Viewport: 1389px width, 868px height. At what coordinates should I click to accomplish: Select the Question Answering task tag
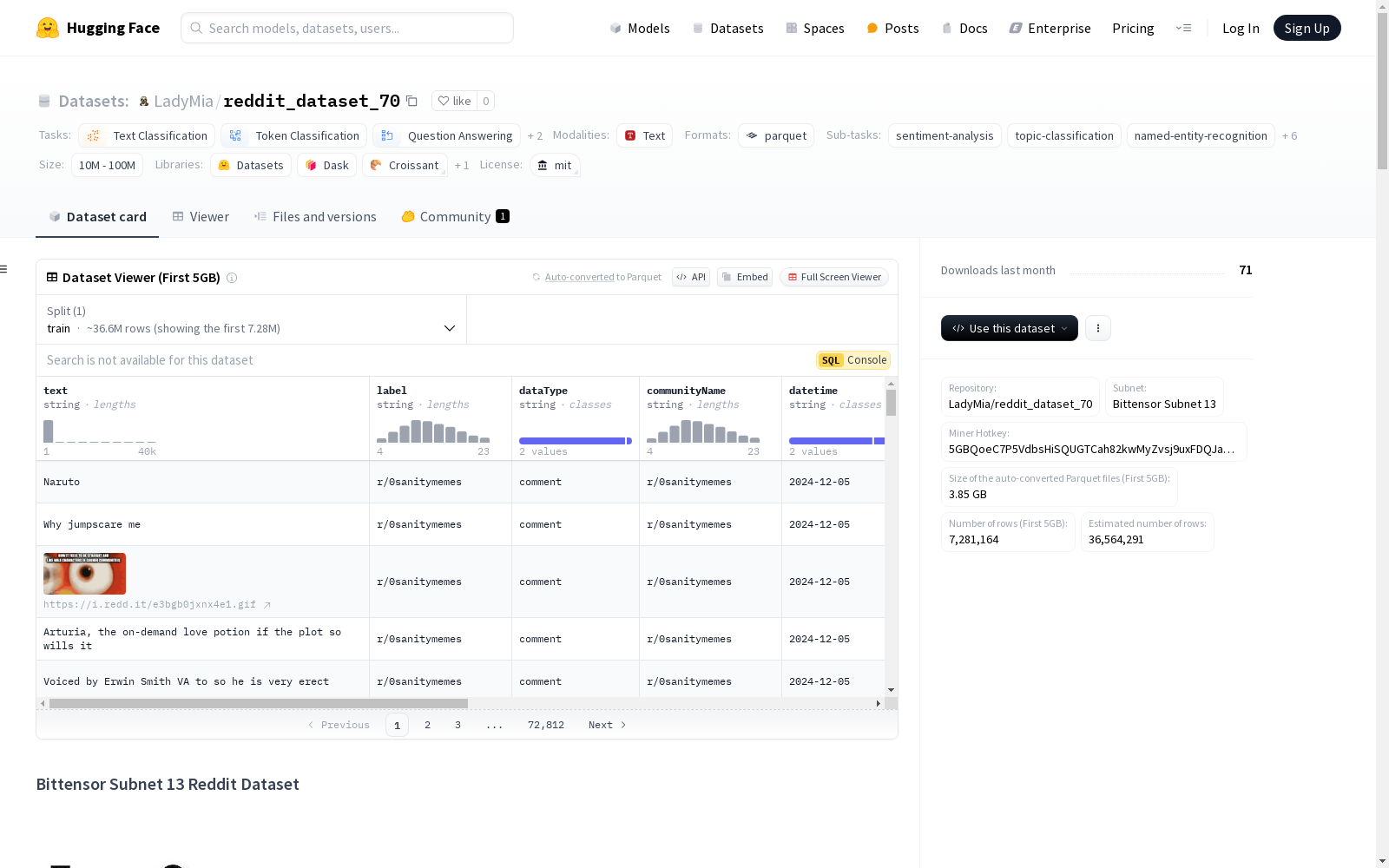pyautogui.click(x=446, y=135)
